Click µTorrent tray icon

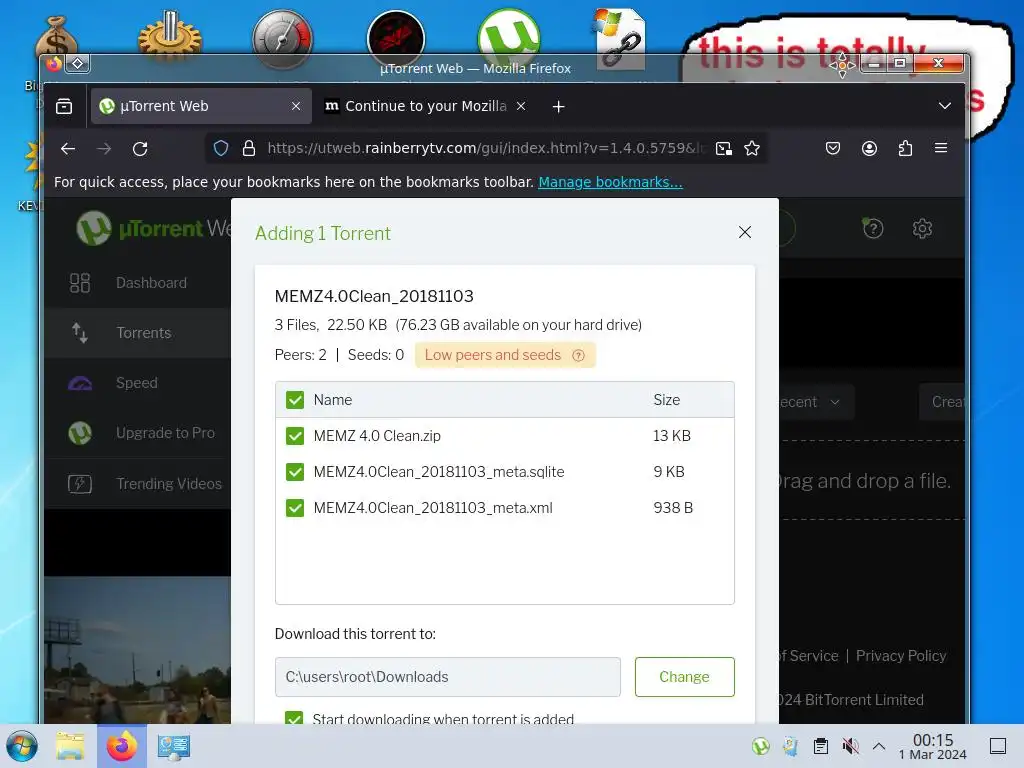[x=760, y=746]
